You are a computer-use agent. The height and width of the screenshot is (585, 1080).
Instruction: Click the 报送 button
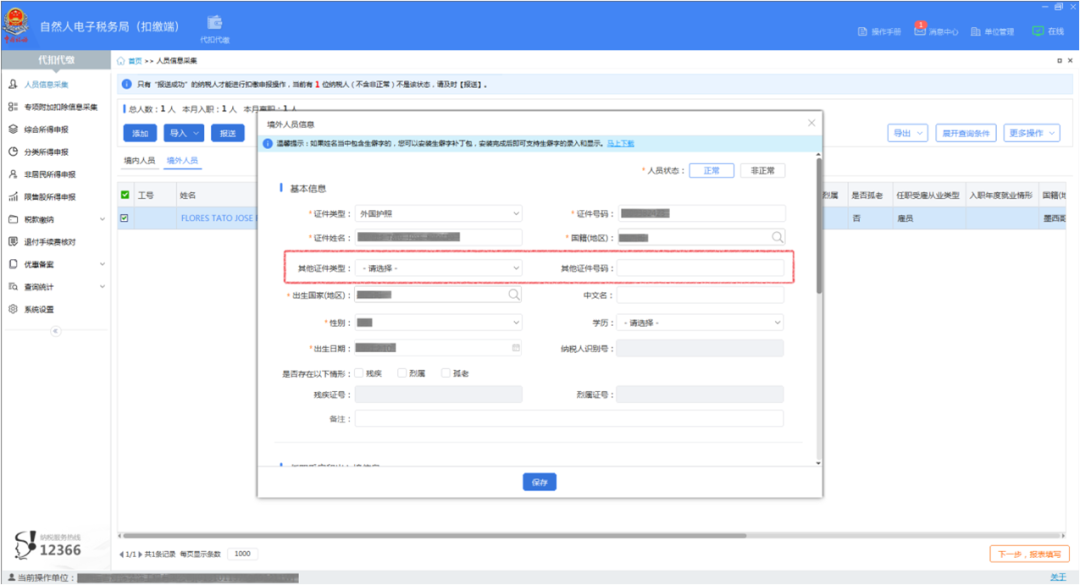click(x=228, y=133)
